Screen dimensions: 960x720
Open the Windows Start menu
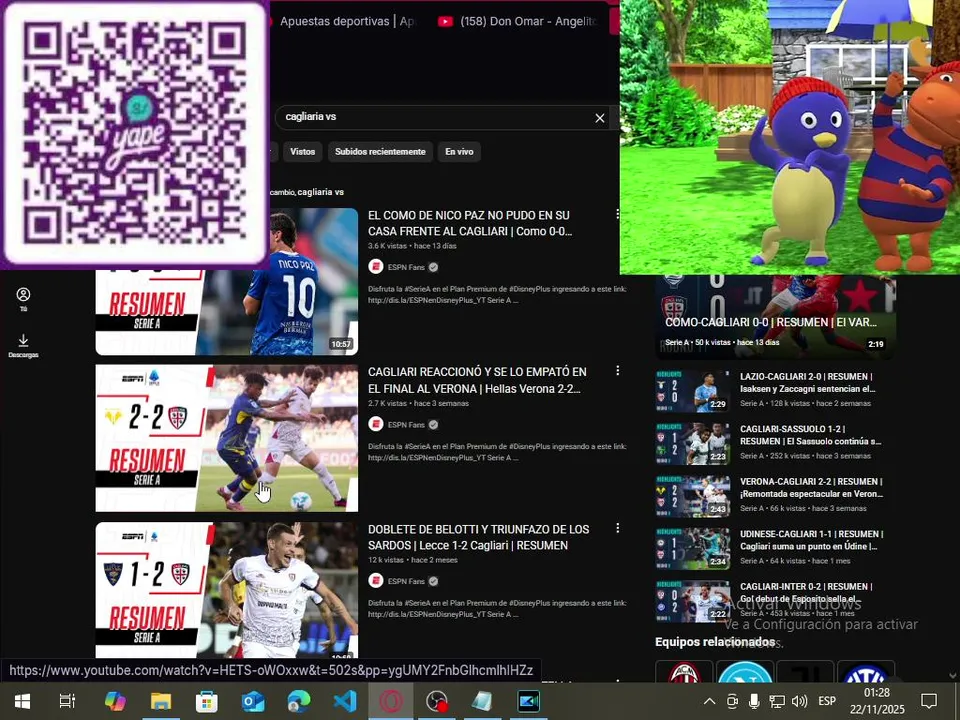(x=23, y=701)
